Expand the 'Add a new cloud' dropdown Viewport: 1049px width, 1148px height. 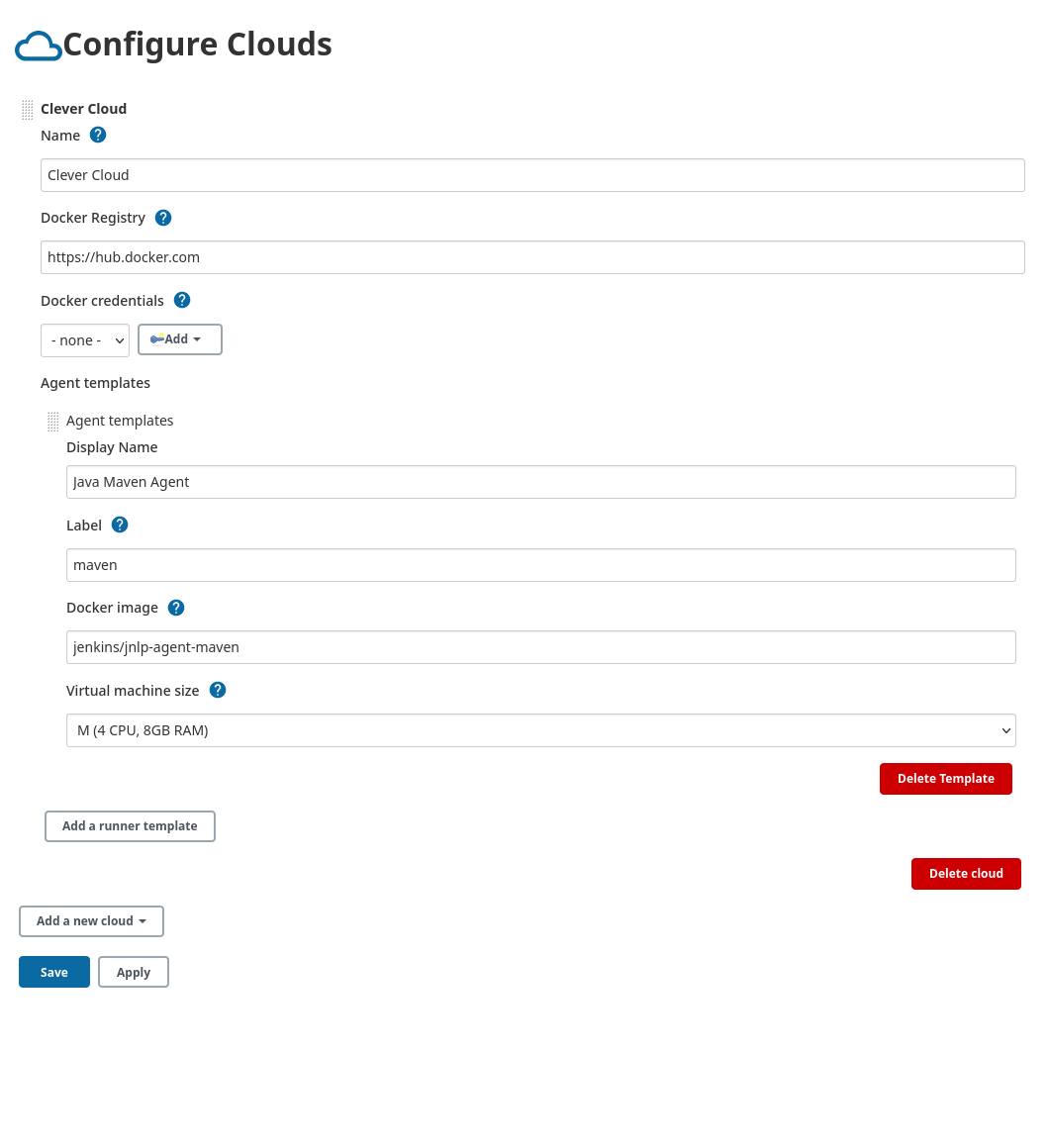pyautogui.click(x=91, y=920)
